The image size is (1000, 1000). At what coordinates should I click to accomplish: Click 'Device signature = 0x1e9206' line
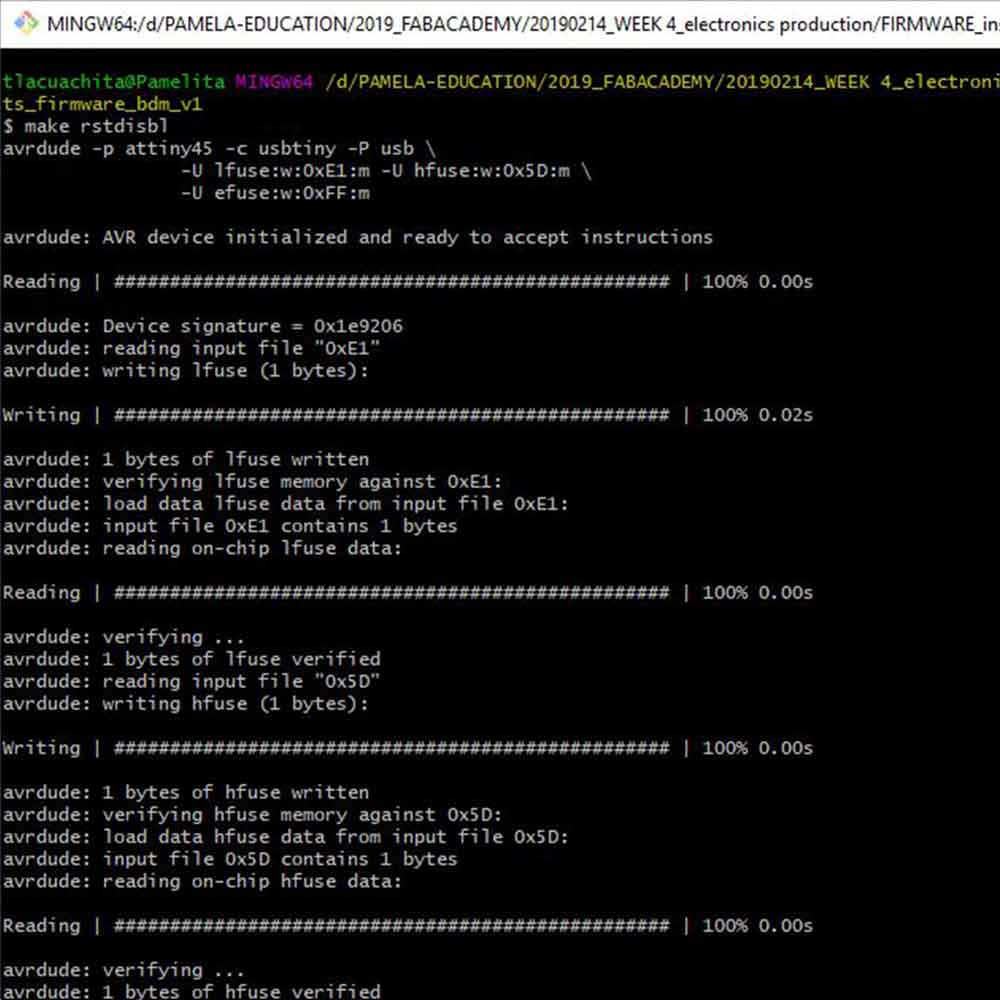coord(203,326)
